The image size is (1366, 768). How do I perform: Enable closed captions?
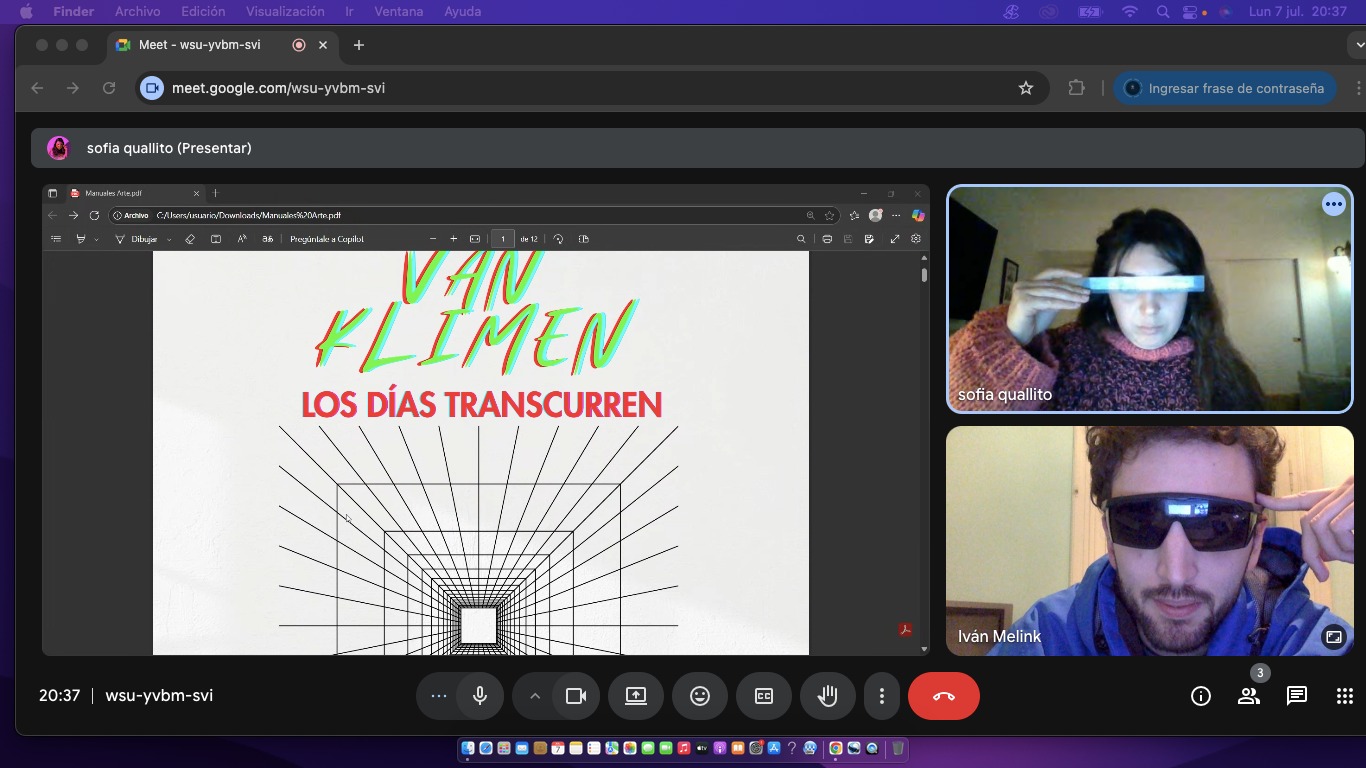pos(764,695)
